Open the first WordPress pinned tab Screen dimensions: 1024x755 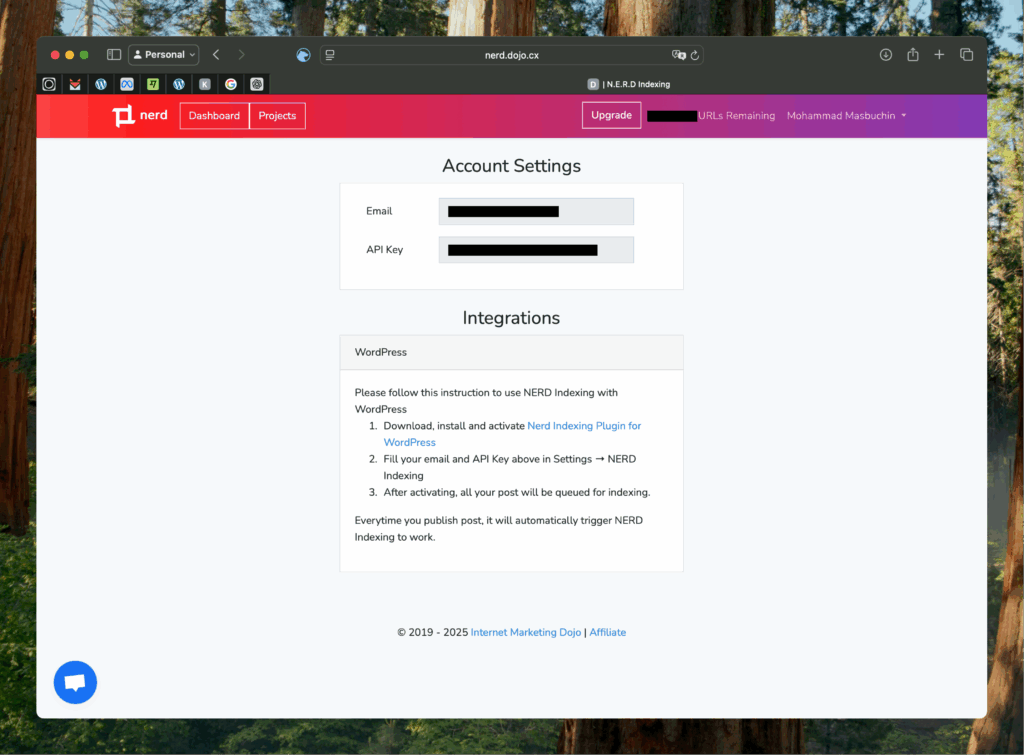[101, 84]
